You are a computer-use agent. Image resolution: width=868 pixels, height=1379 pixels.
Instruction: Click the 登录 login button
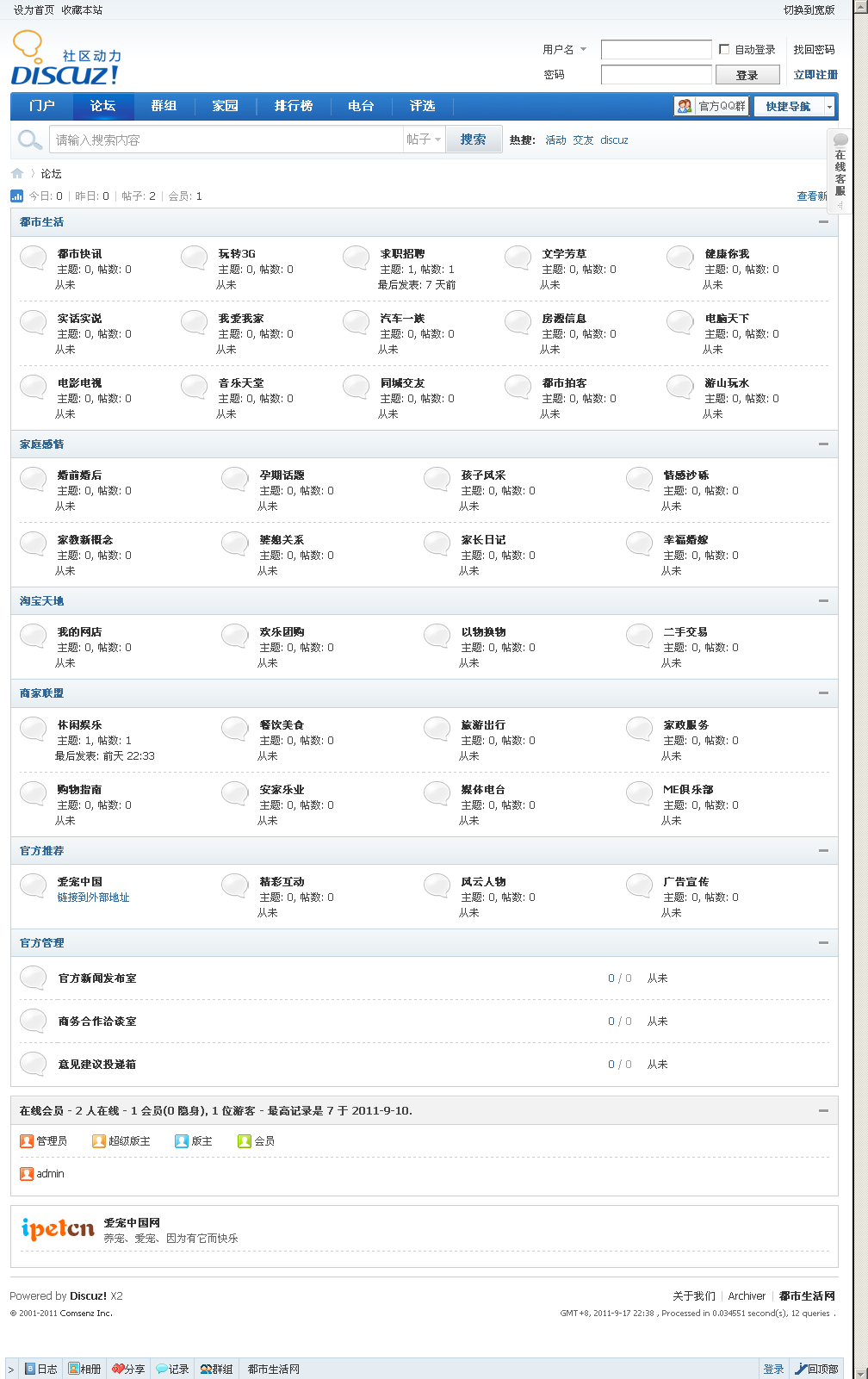[747, 75]
